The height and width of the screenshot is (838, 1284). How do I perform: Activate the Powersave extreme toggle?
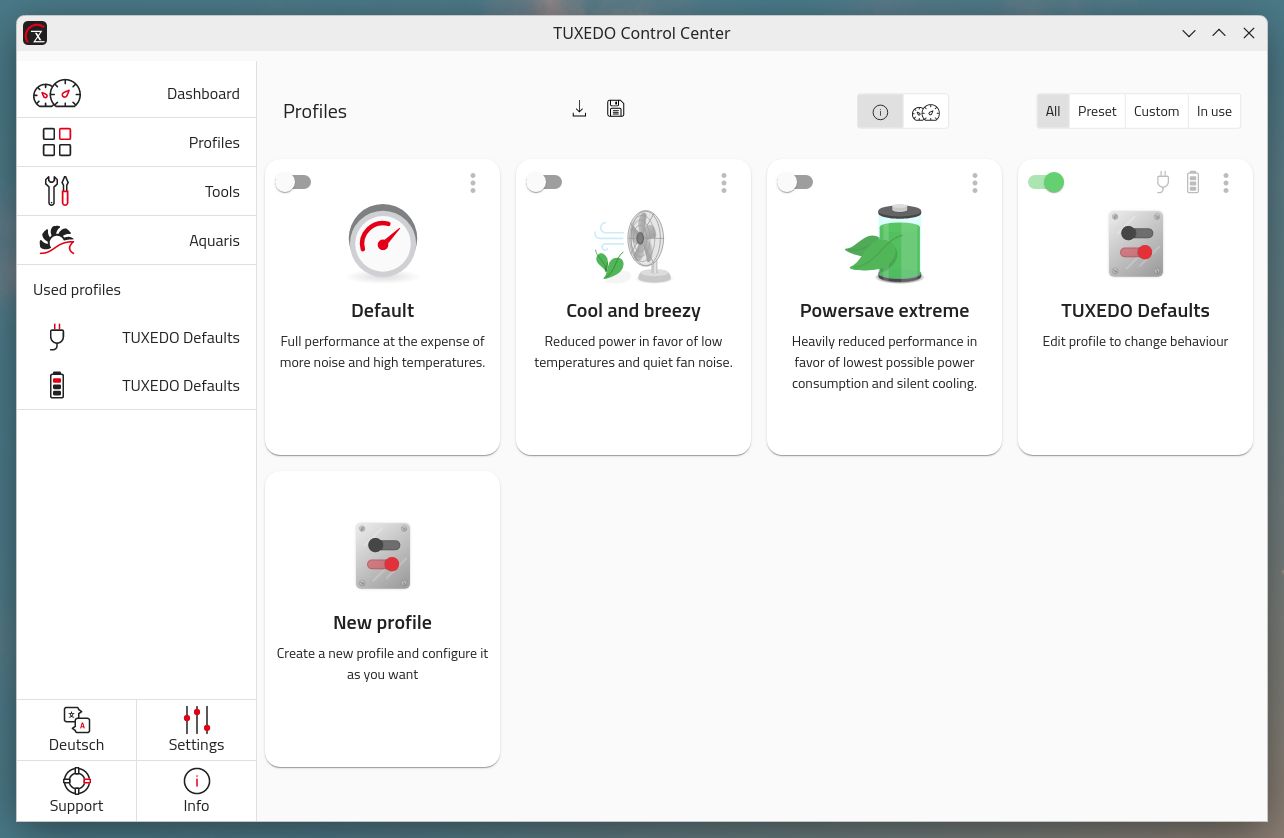tap(796, 182)
